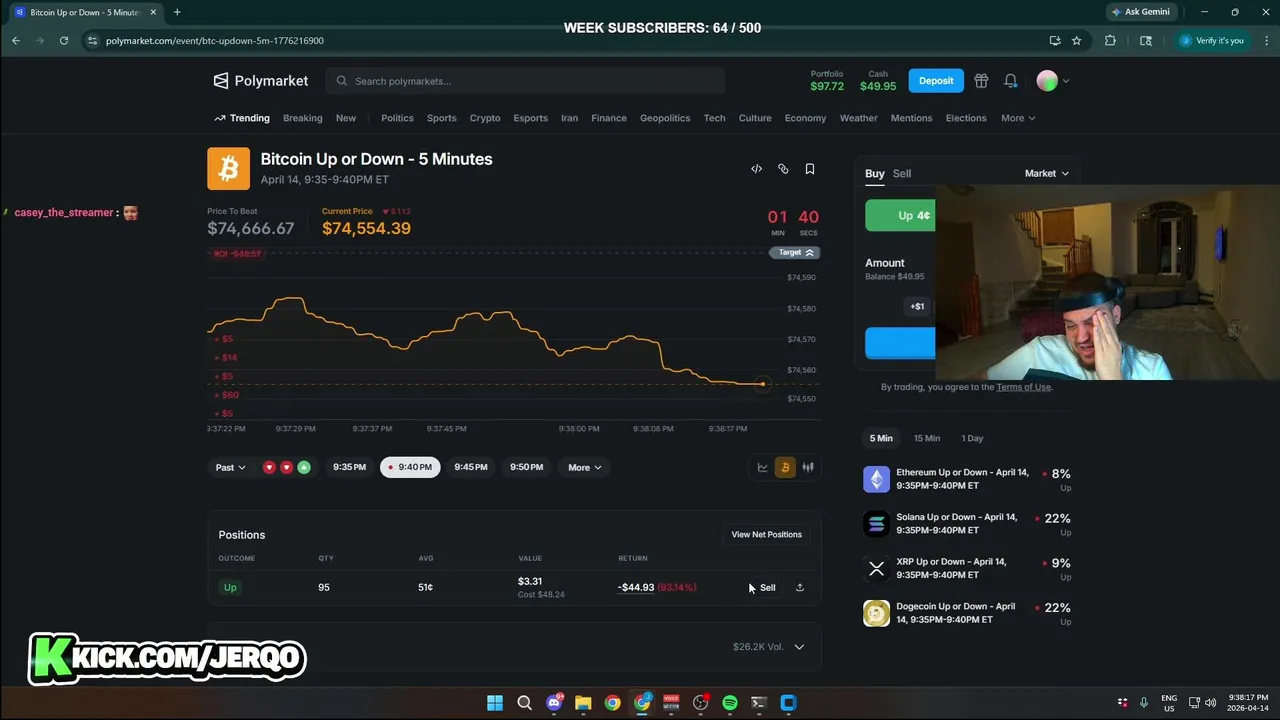Collapse the Target chart label

[x=794, y=253]
